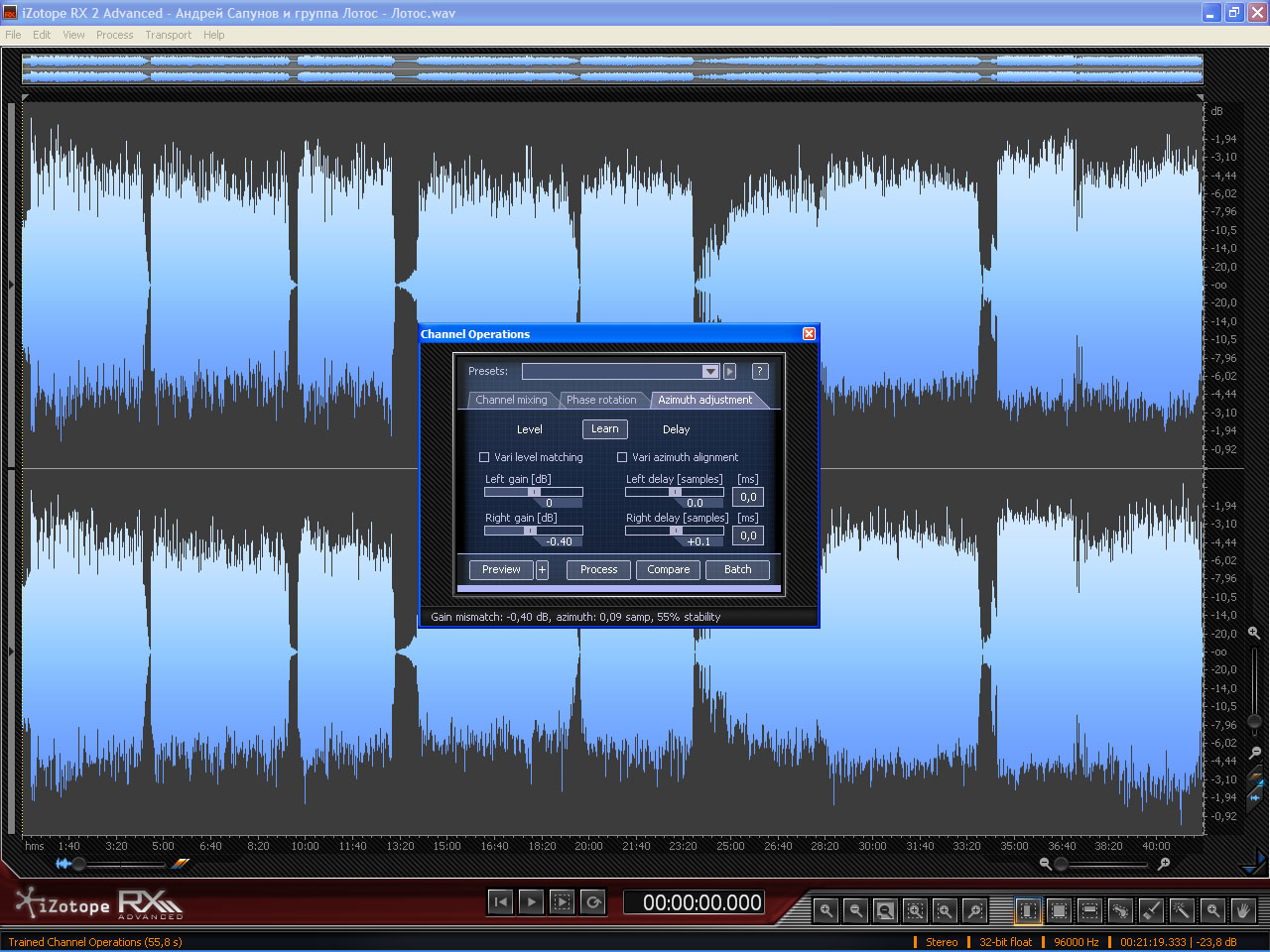
Task: Select the time-frequency rectangle selection tool
Action: click(x=1059, y=909)
